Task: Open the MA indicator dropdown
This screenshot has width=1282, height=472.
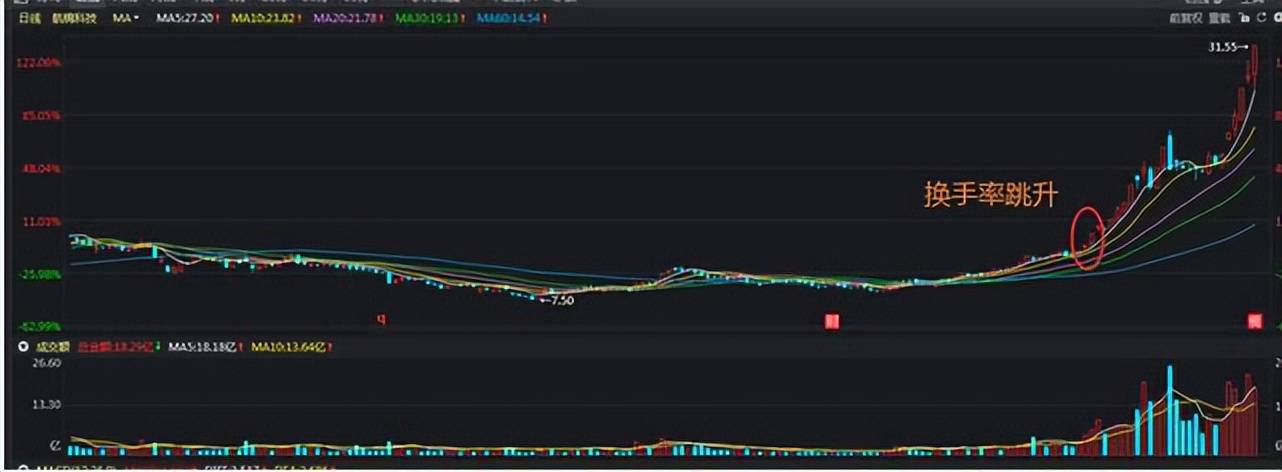Action: [125, 18]
